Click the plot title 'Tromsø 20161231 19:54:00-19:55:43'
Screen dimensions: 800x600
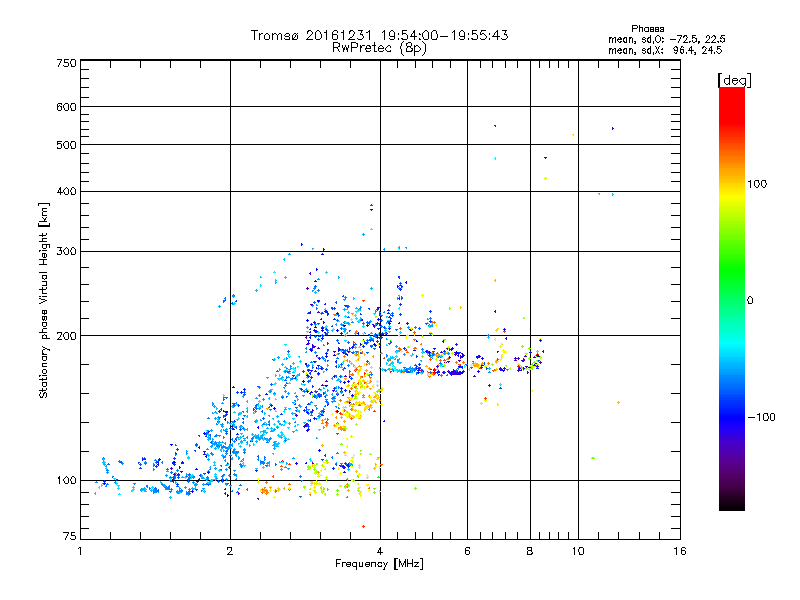pyautogui.click(x=379, y=35)
